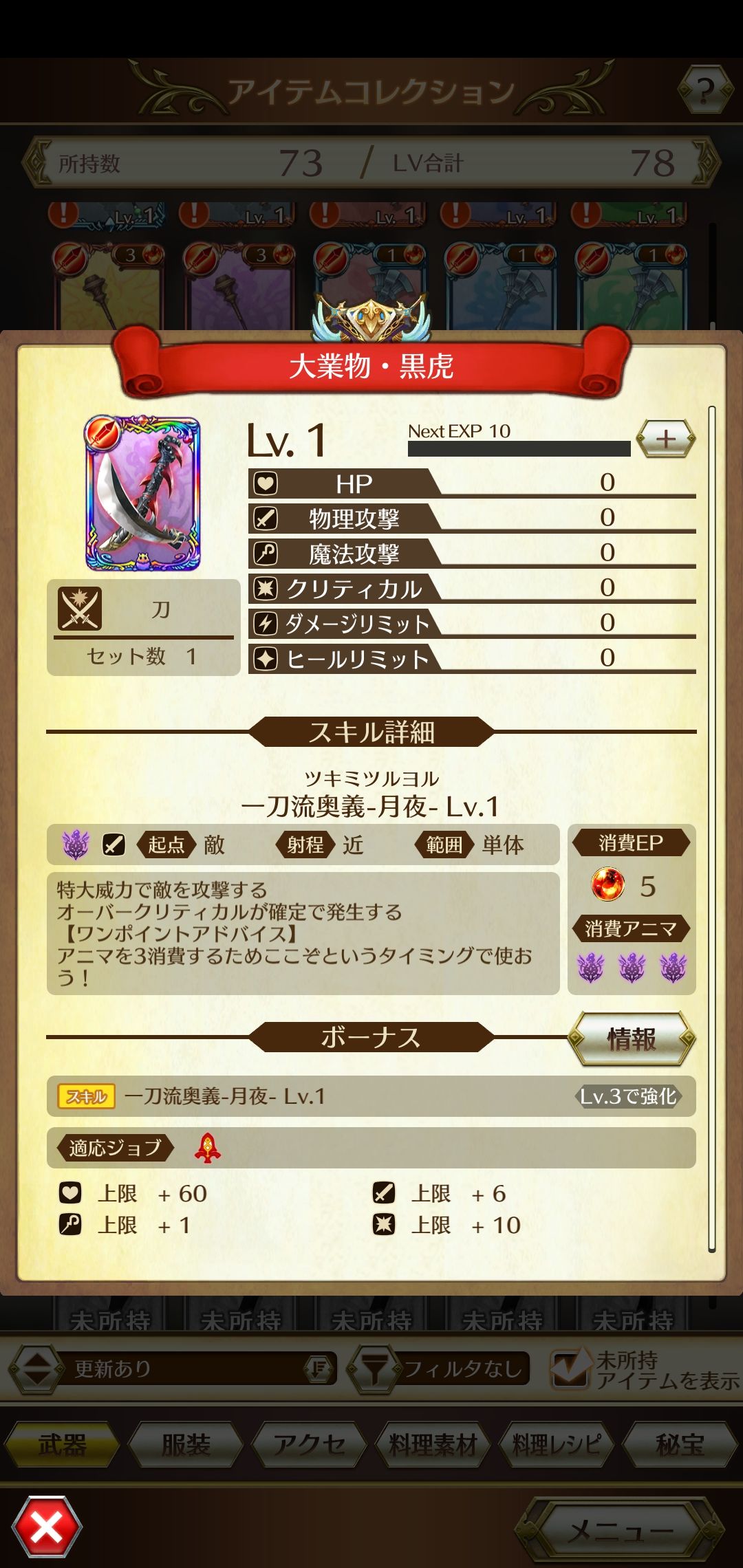743x1568 pixels.
Task: Tap the plus button beside Next EXP
Action: coord(666,439)
